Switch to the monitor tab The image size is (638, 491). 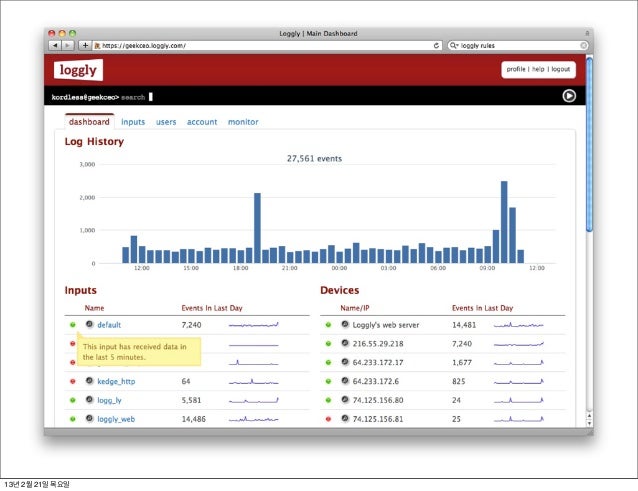point(243,122)
